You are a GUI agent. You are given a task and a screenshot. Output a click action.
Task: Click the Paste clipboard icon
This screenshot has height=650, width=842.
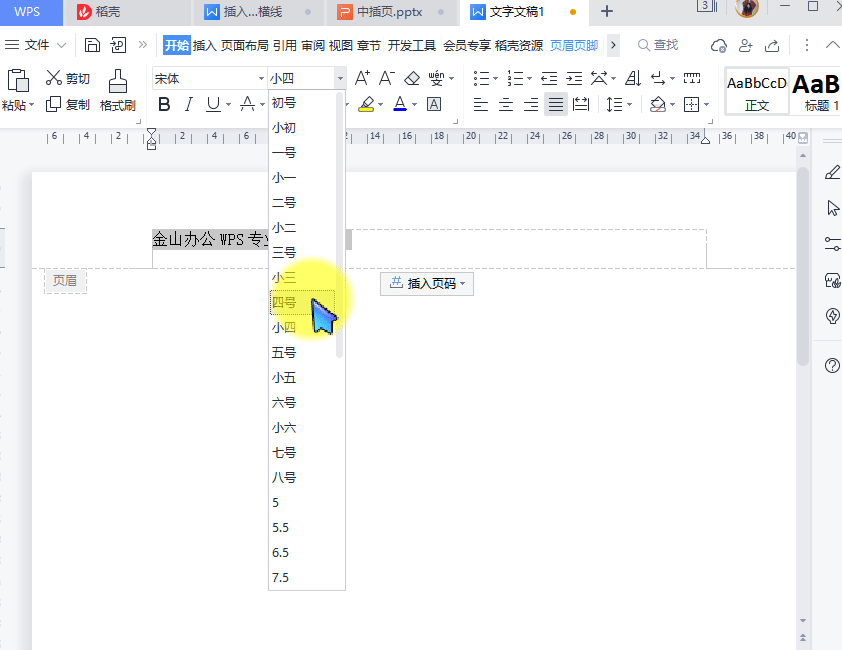[18, 81]
